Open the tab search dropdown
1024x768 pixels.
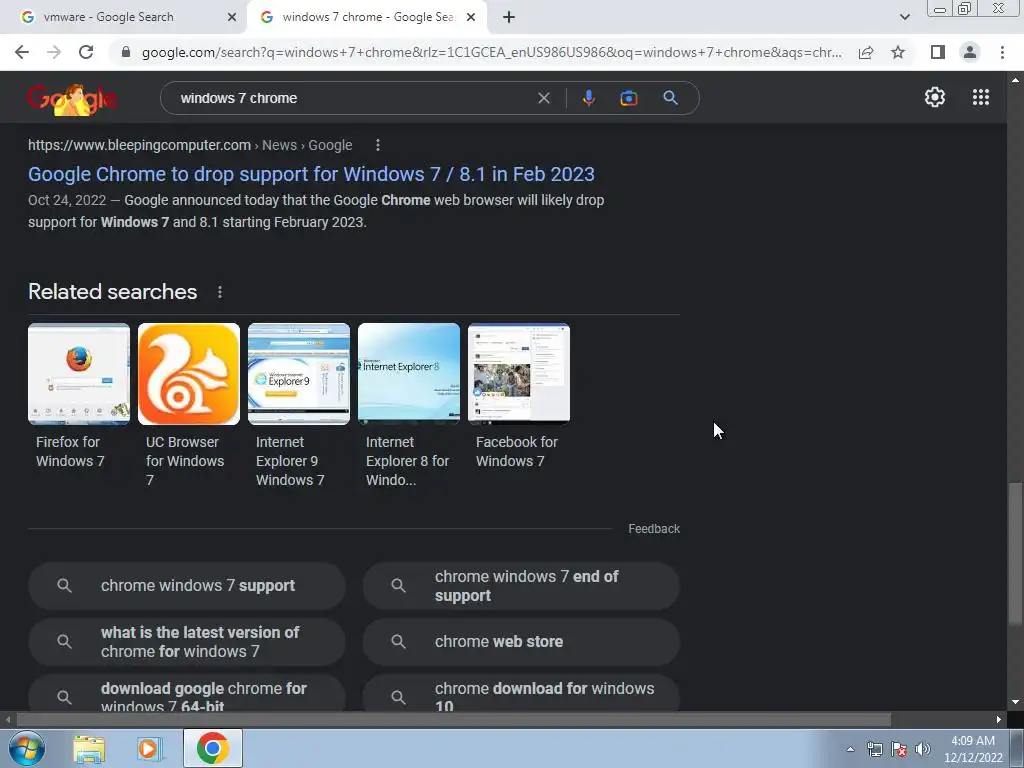904,17
